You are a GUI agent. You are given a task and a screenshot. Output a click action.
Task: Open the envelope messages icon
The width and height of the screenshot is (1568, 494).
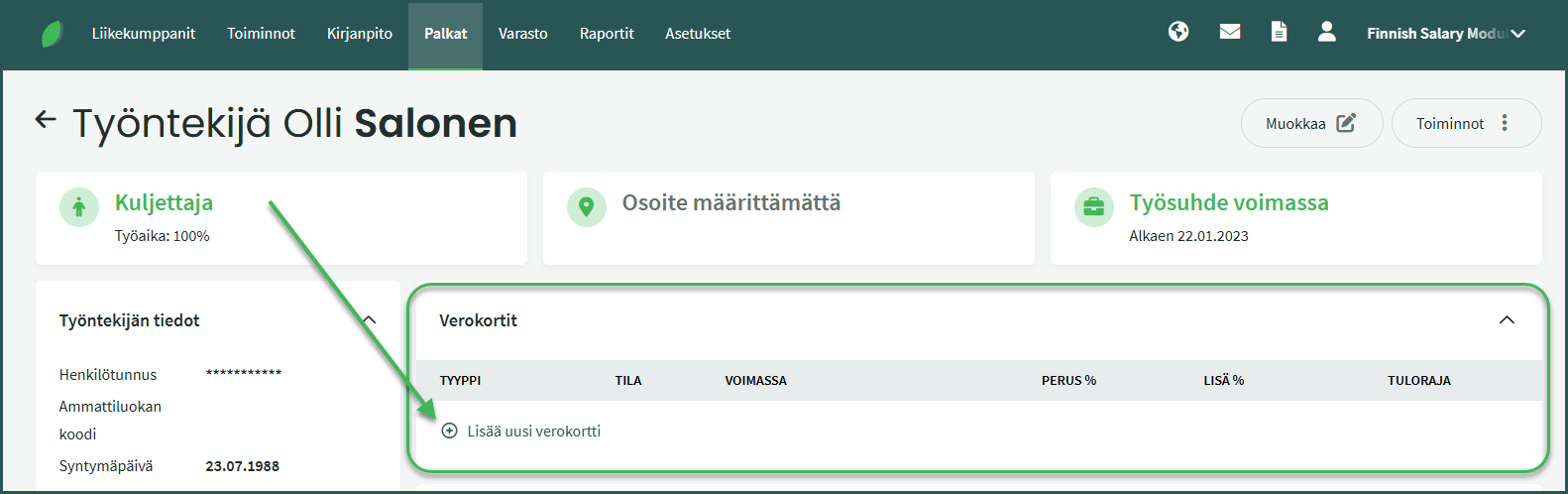coord(1230,32)
